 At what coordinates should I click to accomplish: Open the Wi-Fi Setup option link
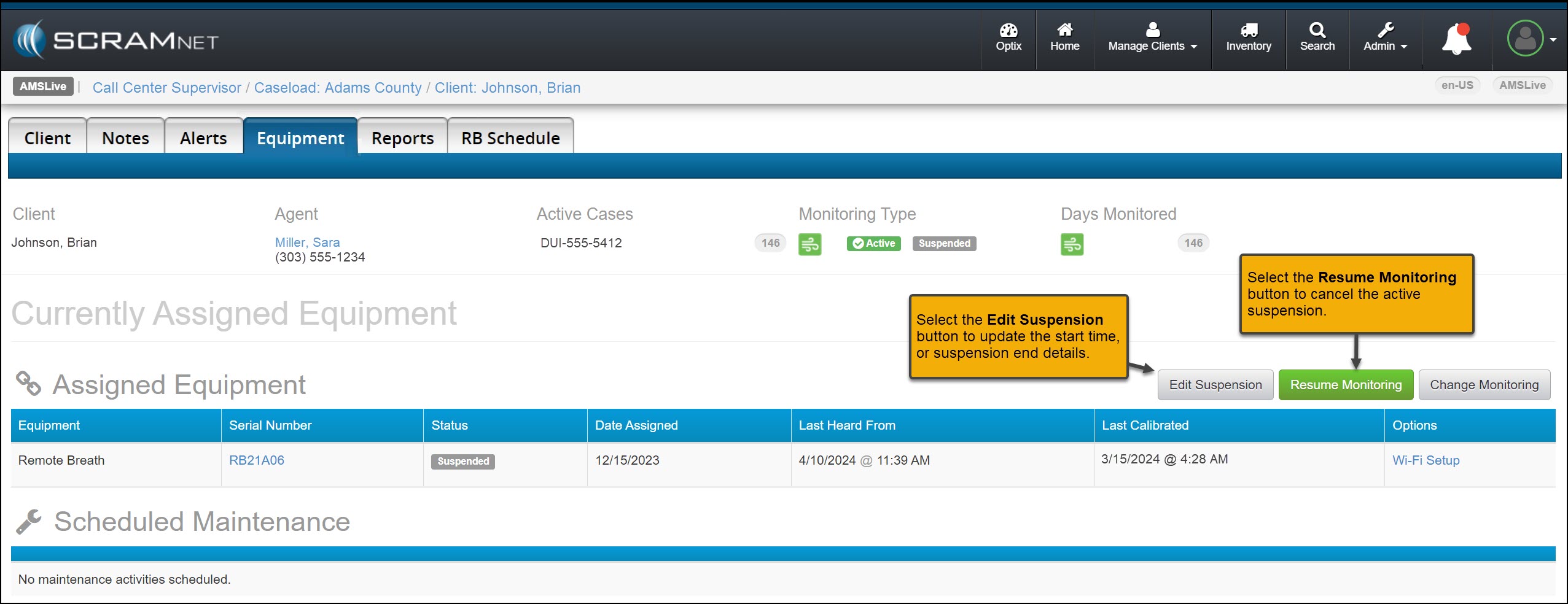1426,460
